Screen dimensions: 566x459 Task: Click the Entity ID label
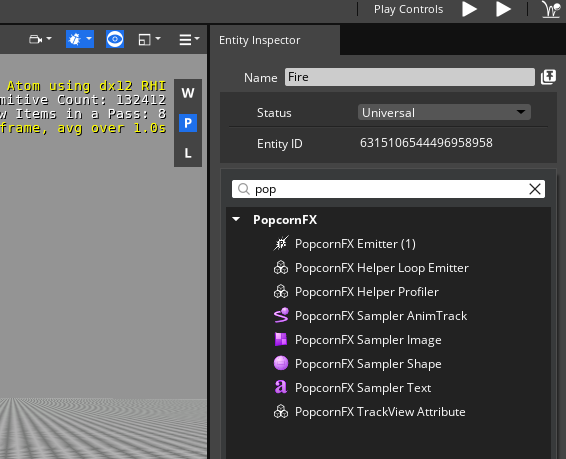point(279,144)
